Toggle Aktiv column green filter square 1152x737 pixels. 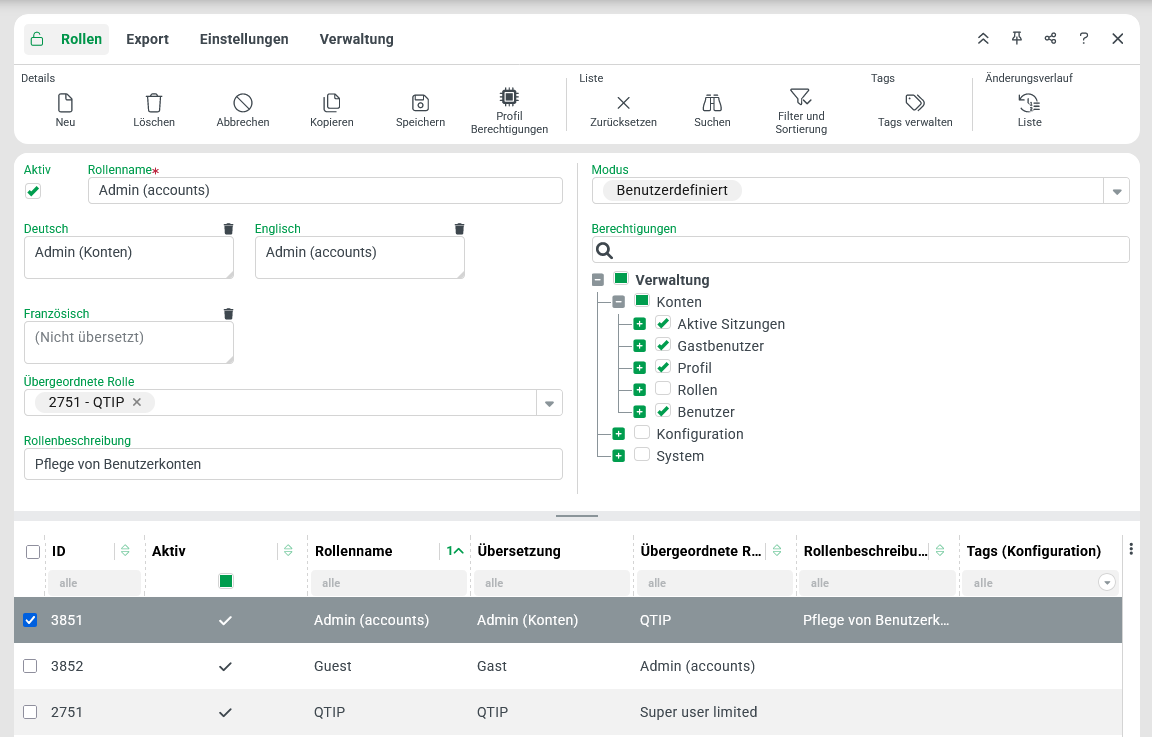click(226, 581)
